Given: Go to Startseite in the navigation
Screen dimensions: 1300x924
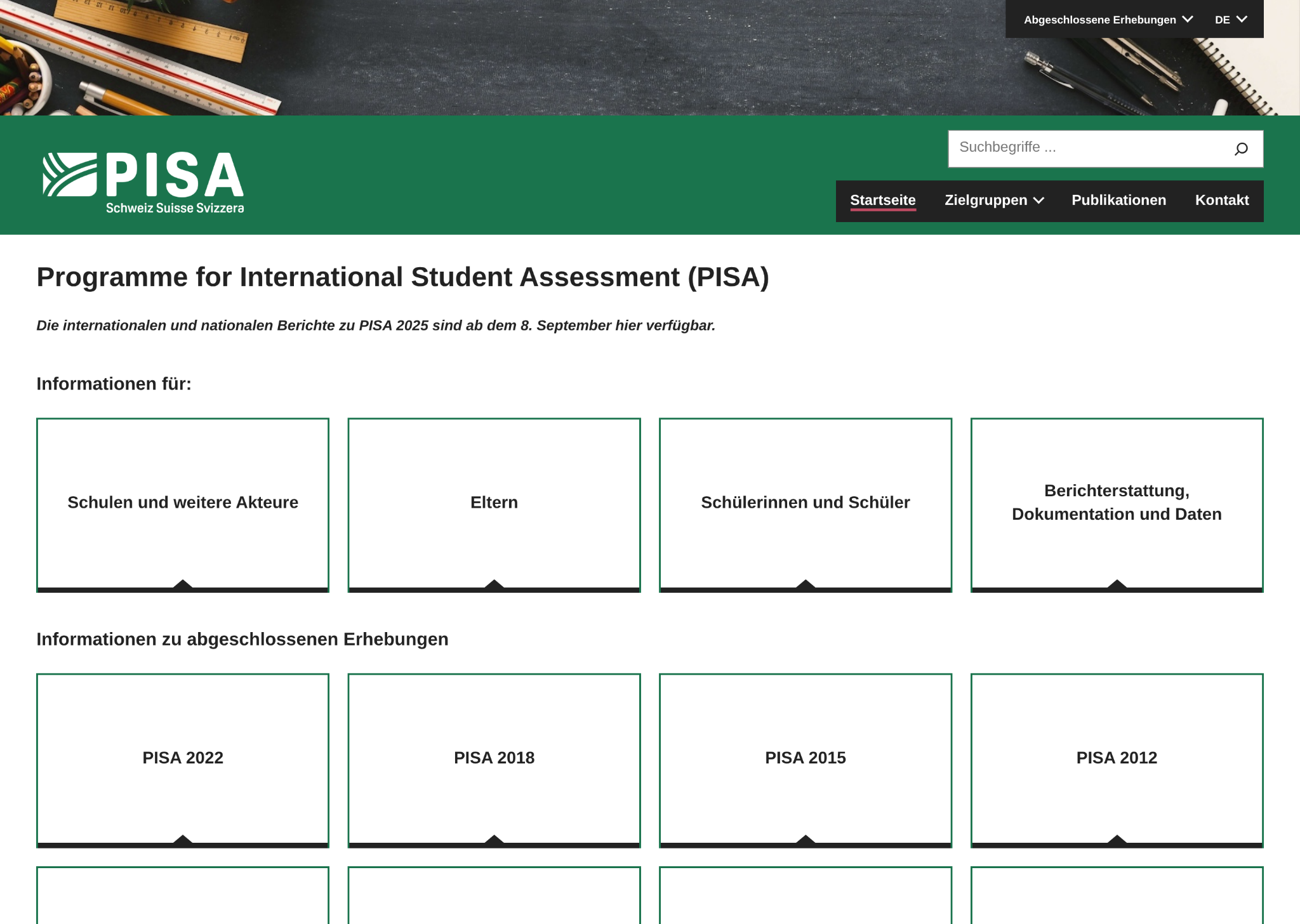Looking at the screenshot, I should (882, 201).
